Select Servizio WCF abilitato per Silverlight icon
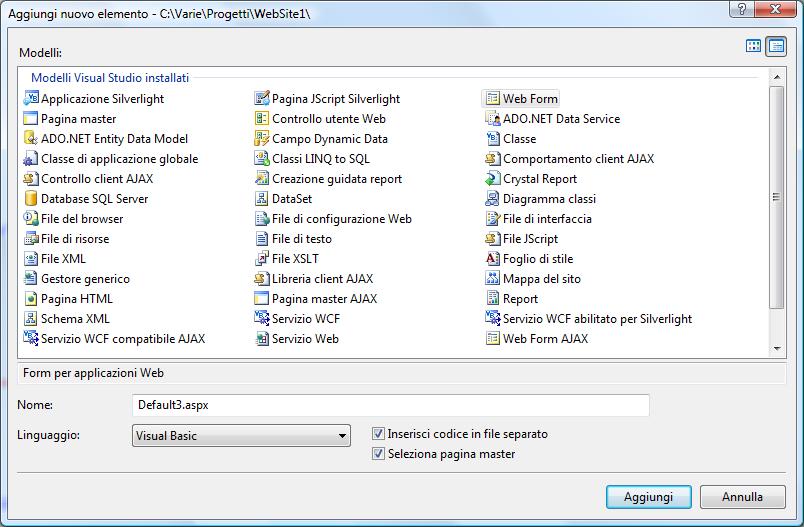 [x=493, y=318]
